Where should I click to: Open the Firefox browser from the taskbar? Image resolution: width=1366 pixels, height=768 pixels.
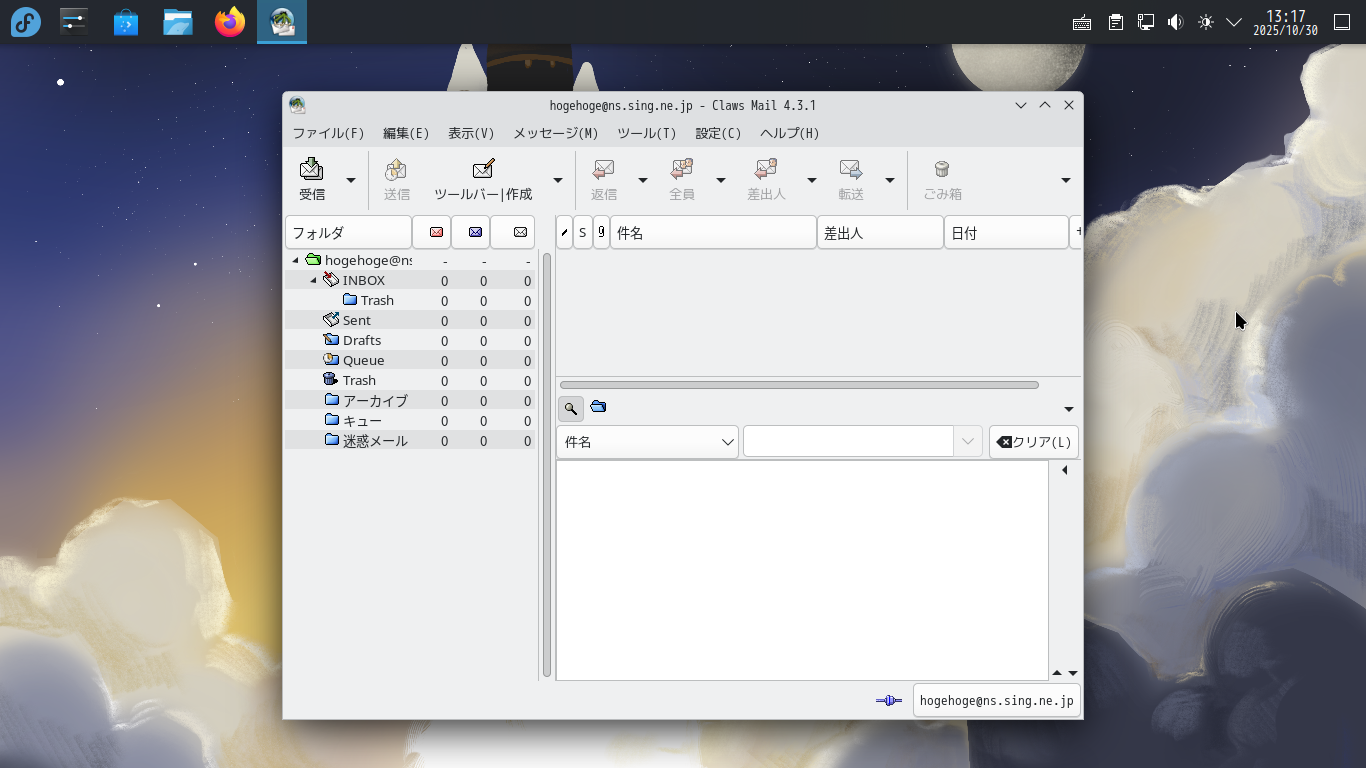click(x=230, y=22)
